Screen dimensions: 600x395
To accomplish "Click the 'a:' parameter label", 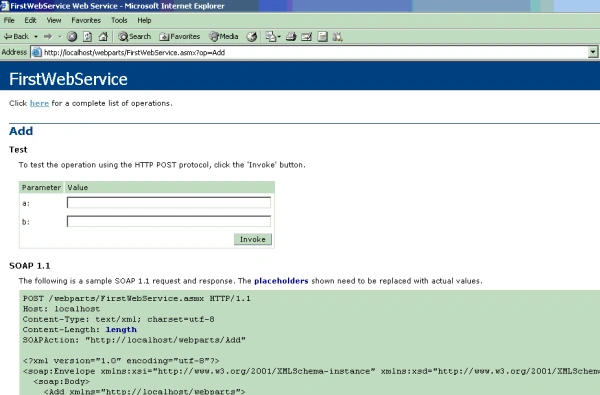I will [x=26, y=203].
